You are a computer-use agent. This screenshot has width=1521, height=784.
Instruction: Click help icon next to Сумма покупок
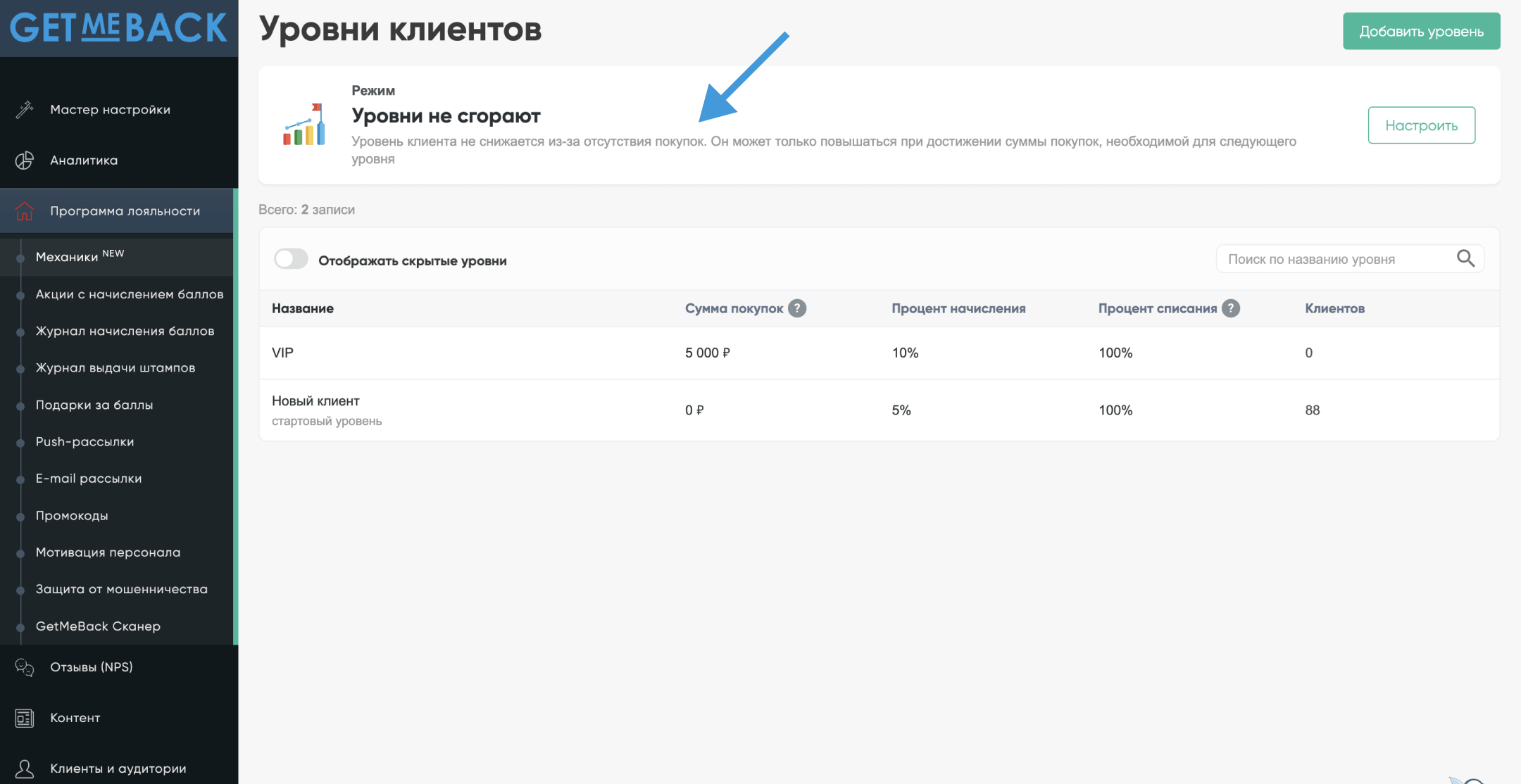pyautogui.click(x=797, y=308)
